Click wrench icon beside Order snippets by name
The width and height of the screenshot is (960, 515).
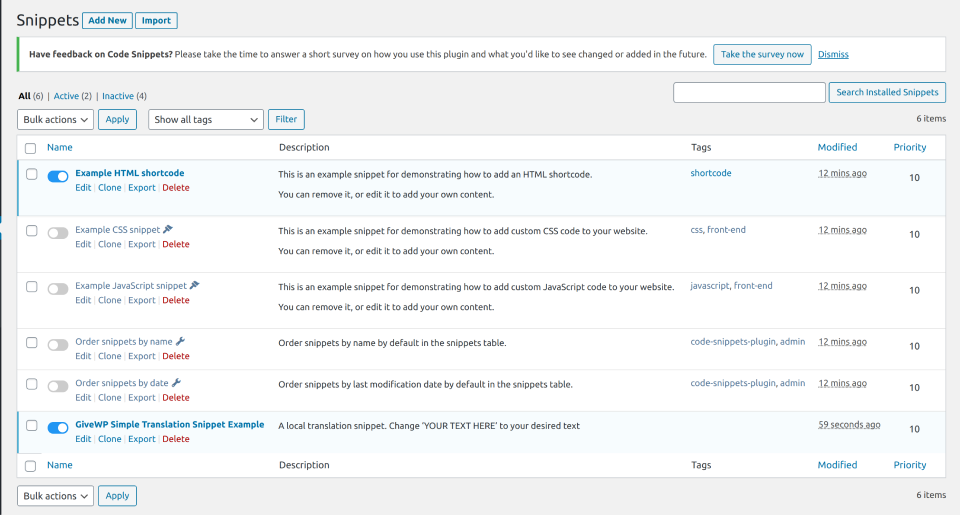180,341
